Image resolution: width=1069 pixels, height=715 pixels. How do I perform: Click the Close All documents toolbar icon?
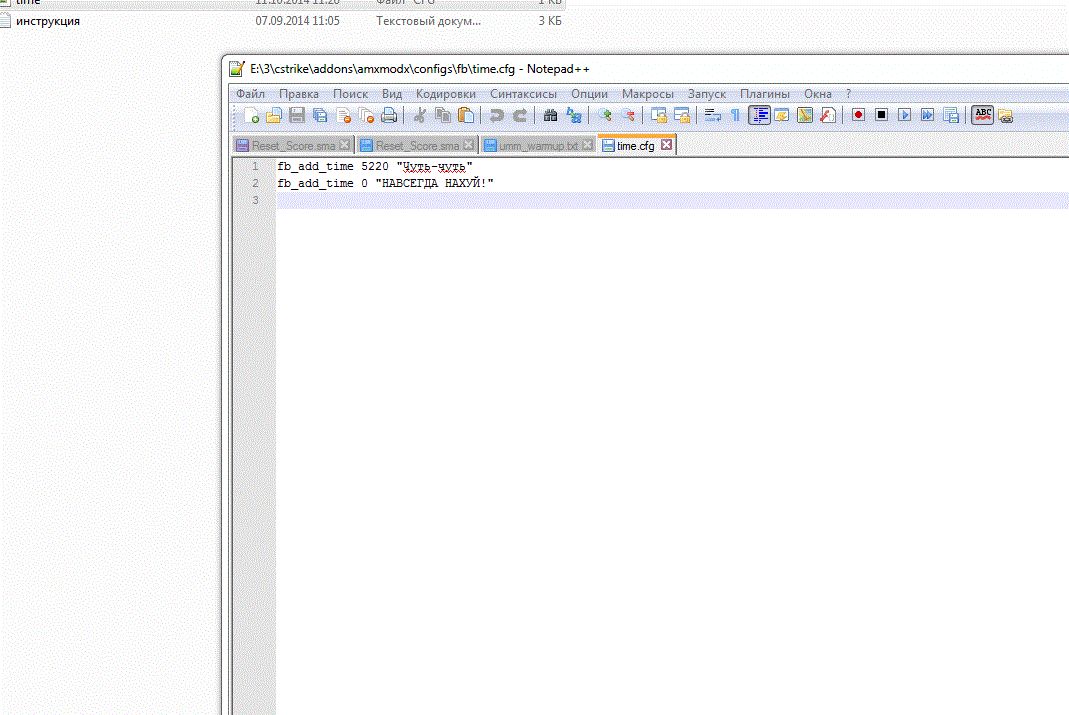tap(366, 115)
